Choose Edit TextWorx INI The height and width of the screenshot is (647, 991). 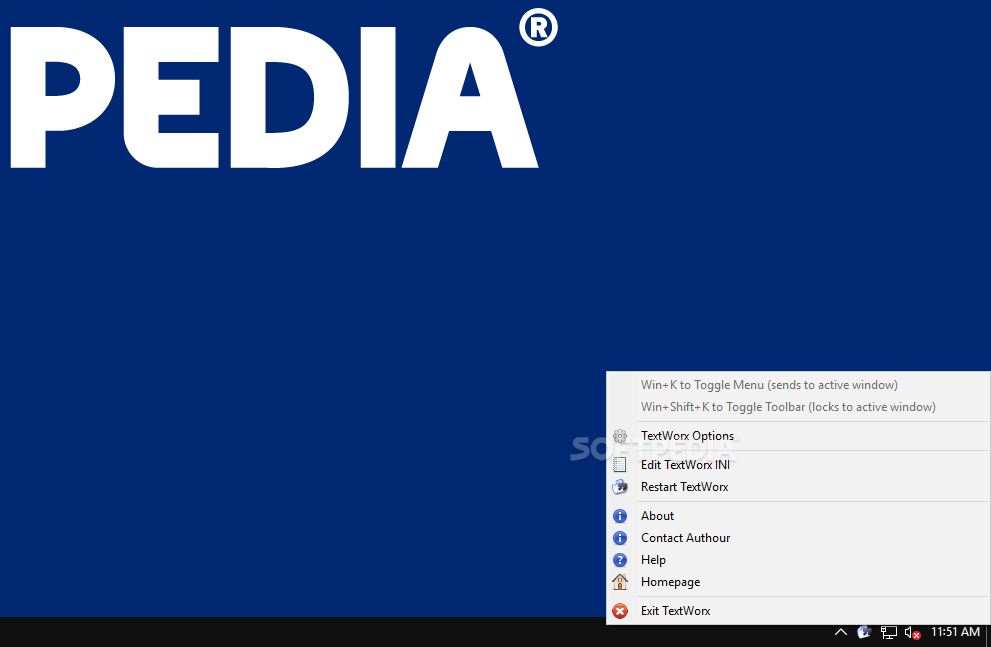pyautogui.click(x=798, y=465)
